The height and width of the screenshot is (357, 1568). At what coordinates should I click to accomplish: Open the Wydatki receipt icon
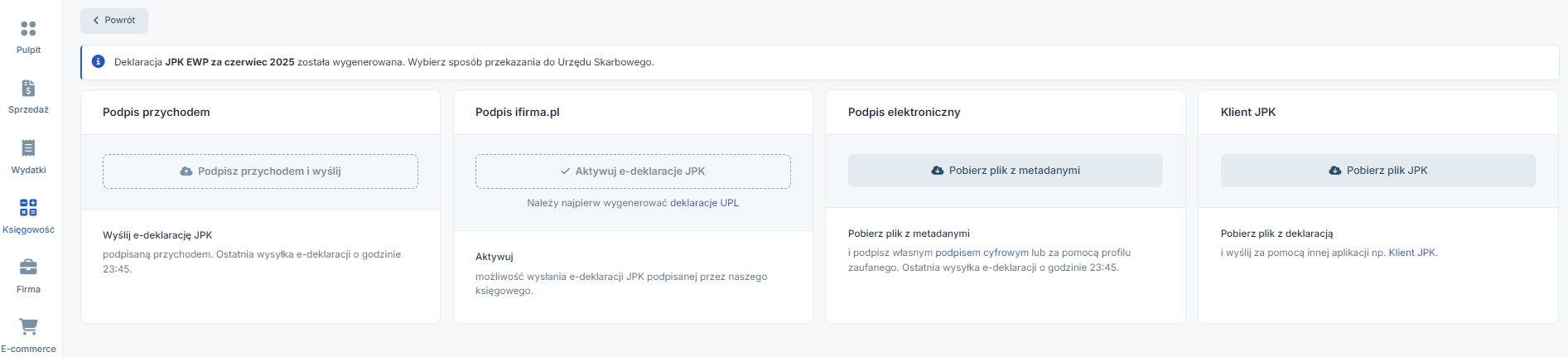click(x=28, y=148)
